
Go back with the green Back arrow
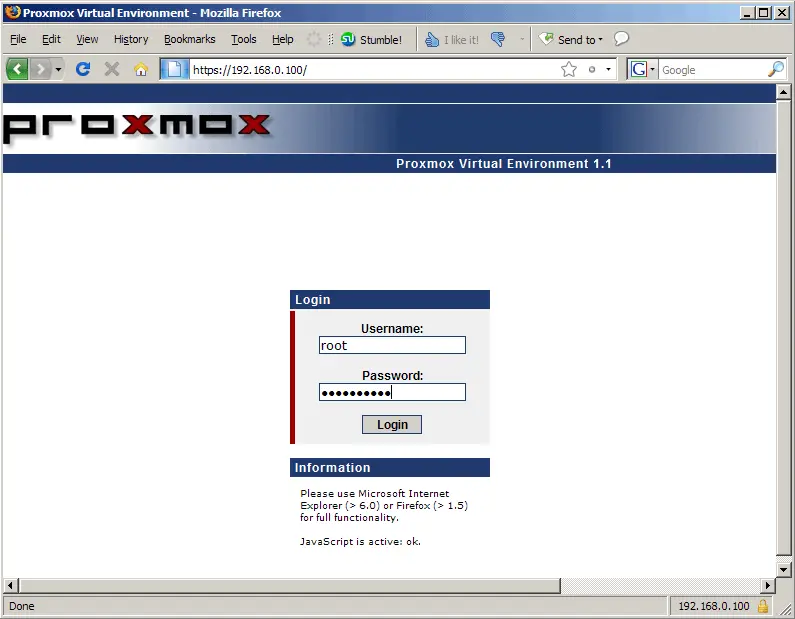point(17,68)
